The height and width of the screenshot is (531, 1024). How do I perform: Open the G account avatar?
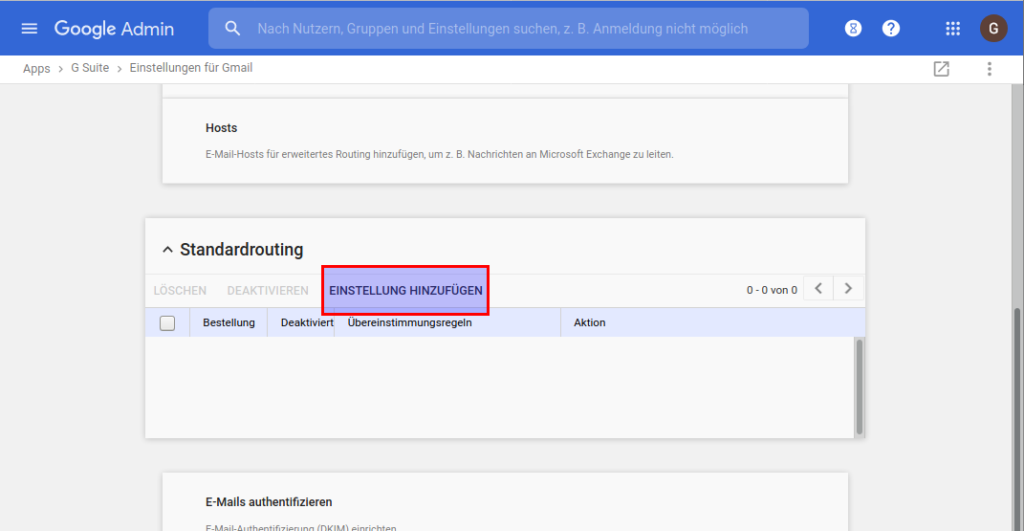[x=993, y=28]
